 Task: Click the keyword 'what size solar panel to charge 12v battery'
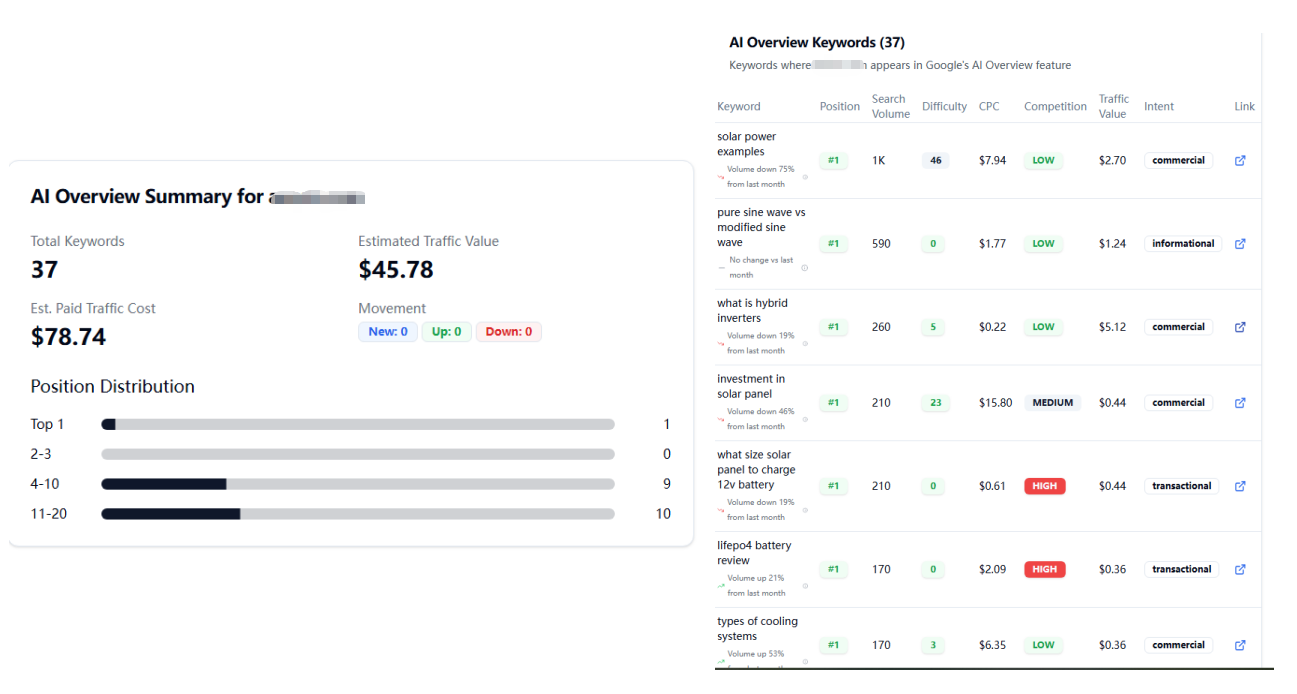[x=756, y=469]
